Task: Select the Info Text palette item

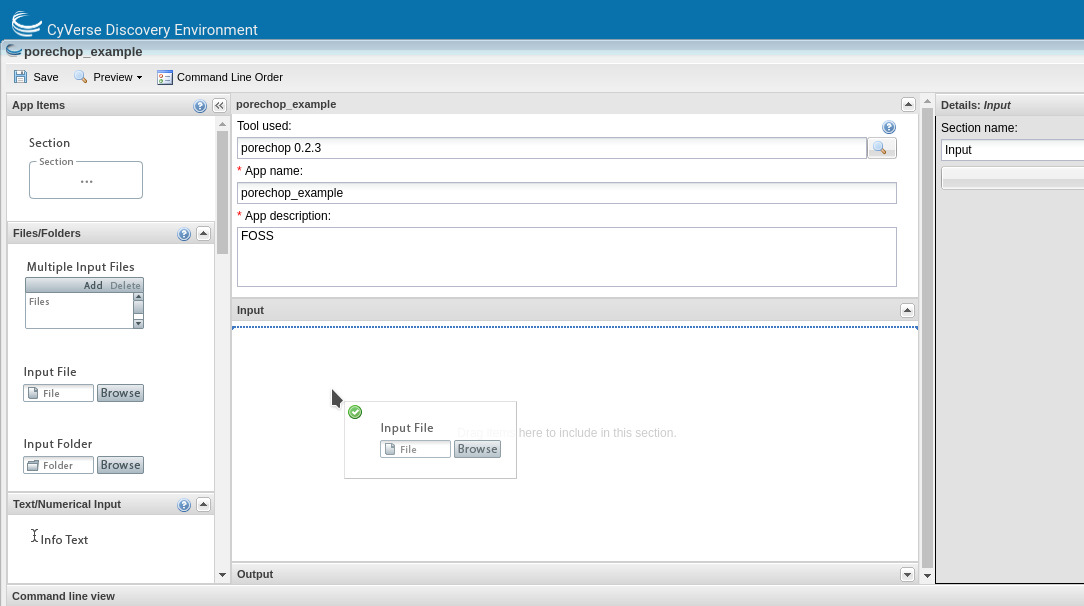Action: [x=59, y=540]
